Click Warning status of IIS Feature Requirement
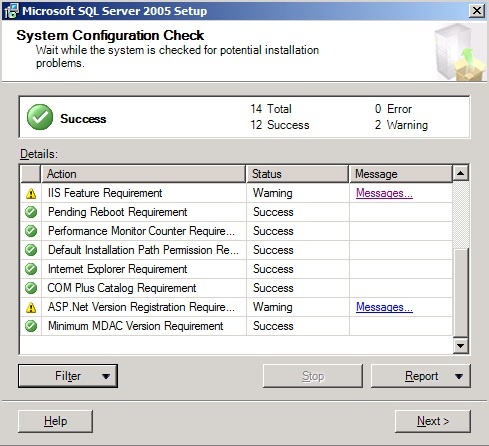This screenshot has height=446, width=489. tap(273, 193)
